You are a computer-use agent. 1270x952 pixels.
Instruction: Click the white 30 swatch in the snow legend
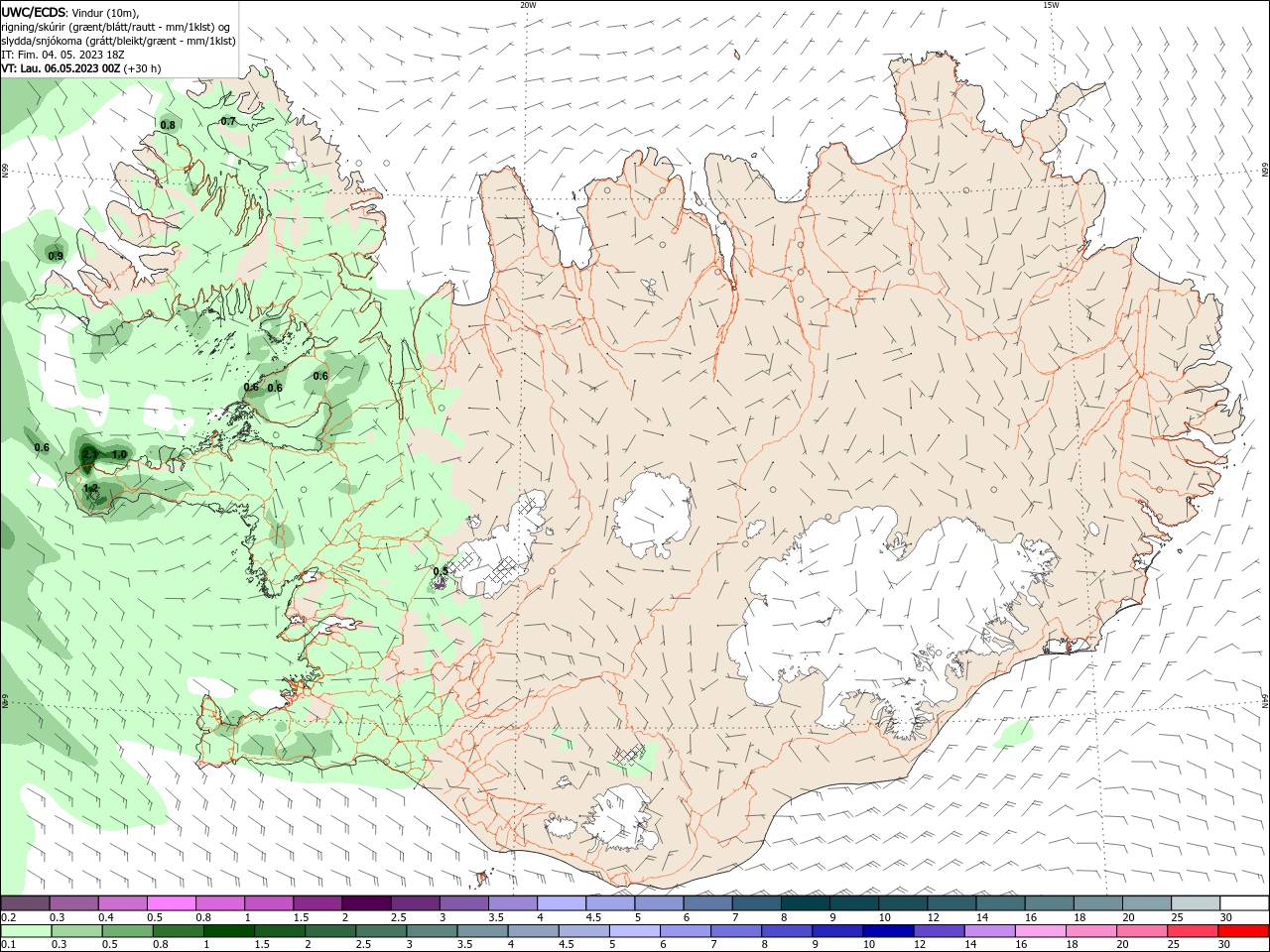point(1243,903)
